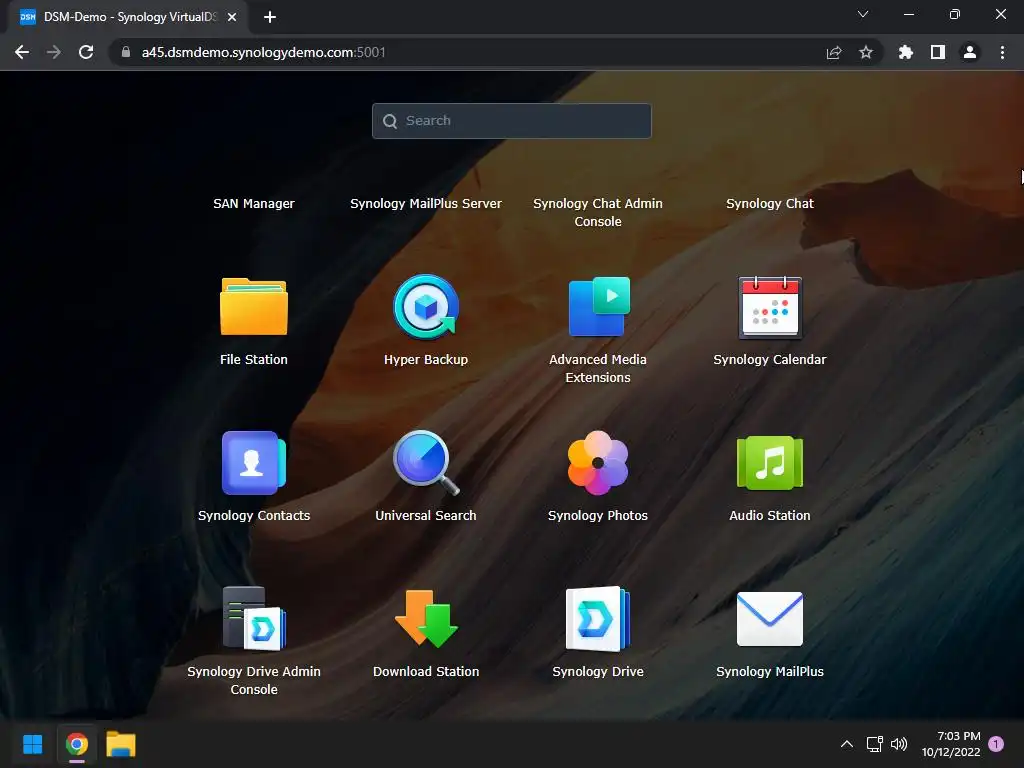Open the Chrome profile menu
This screenshot has height=768, width=1024.
pyautogui.click(x=970, y=52)
